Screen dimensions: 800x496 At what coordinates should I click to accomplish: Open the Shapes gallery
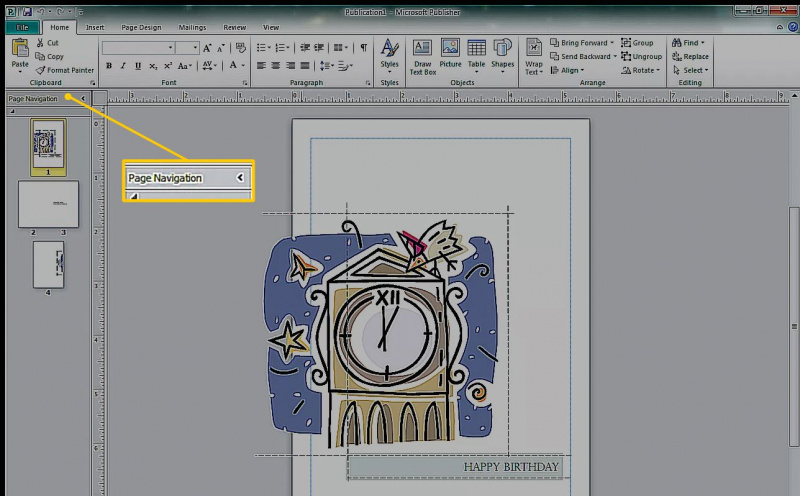[503, 56]
